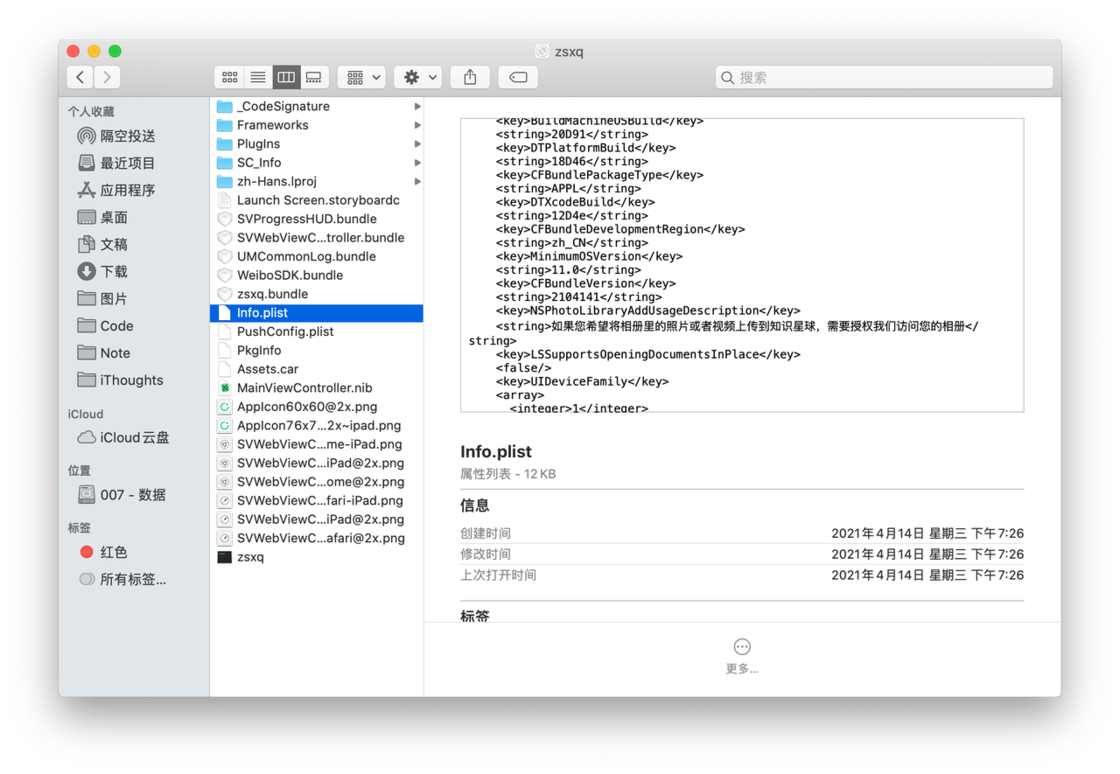Switch to list view in toolbar
The height and width of the screenshot is (774, 1120).
[258, 77]
